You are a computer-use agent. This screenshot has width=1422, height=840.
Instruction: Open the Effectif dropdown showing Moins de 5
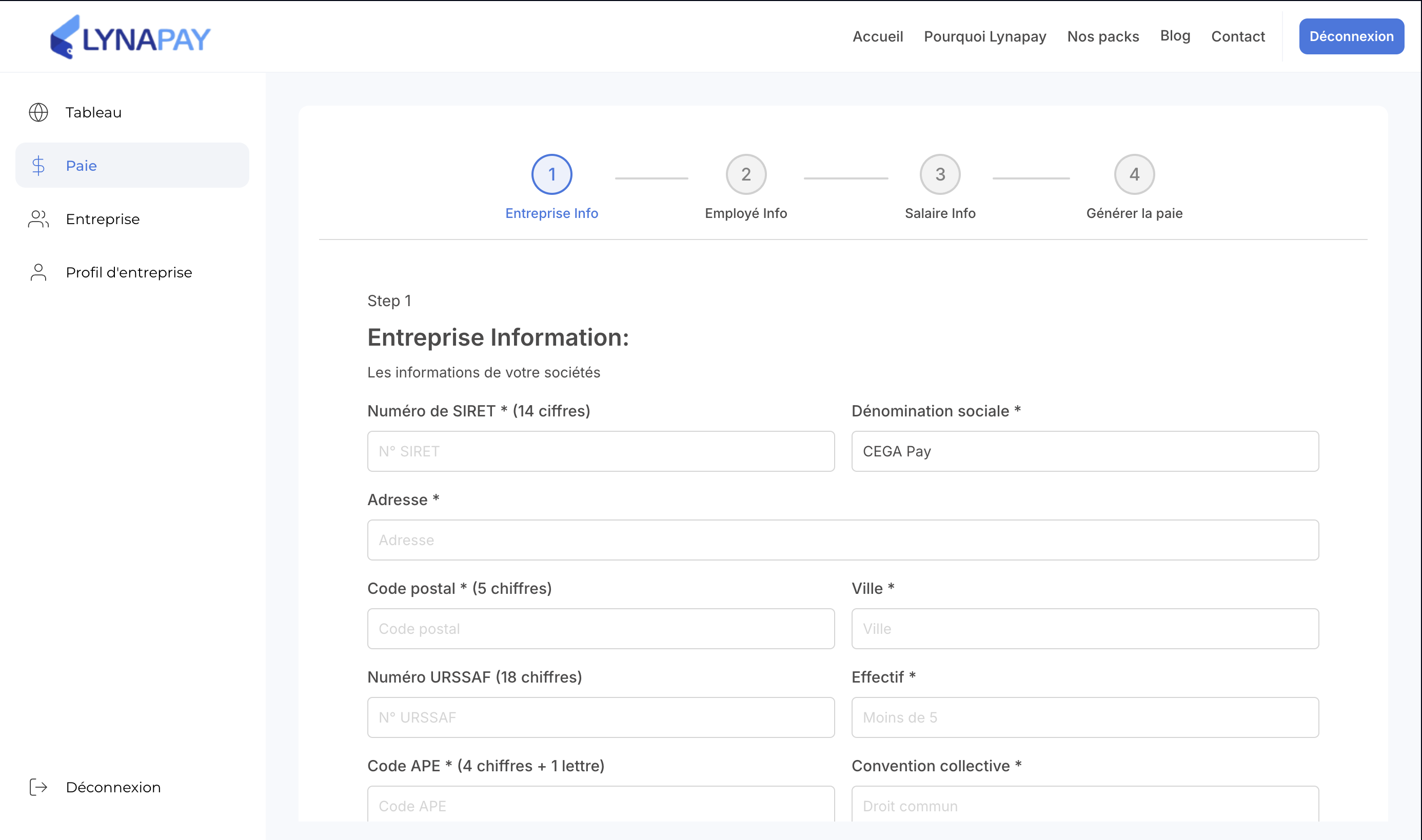point(1085,717)
